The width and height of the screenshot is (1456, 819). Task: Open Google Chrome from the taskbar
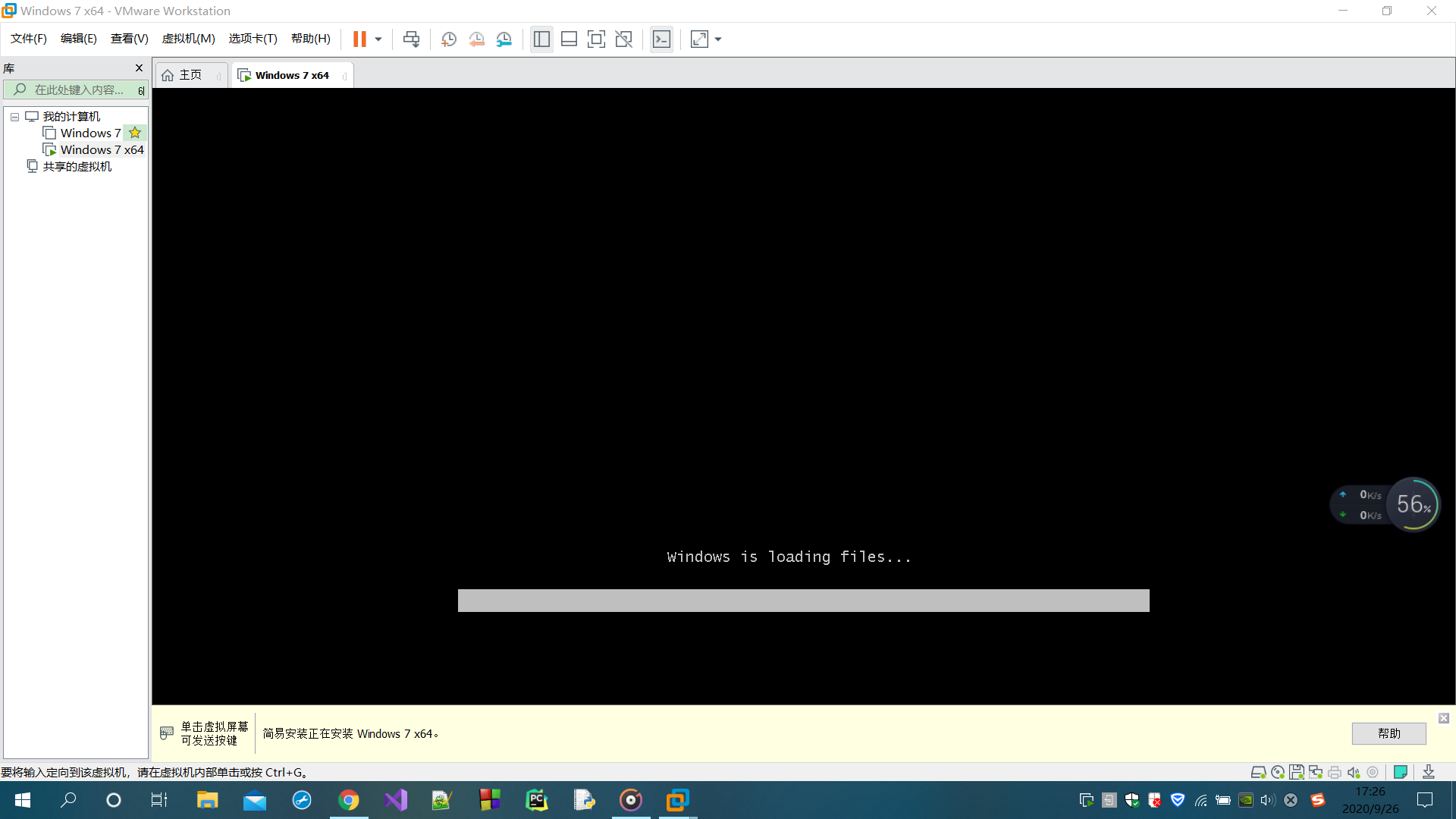349,800
